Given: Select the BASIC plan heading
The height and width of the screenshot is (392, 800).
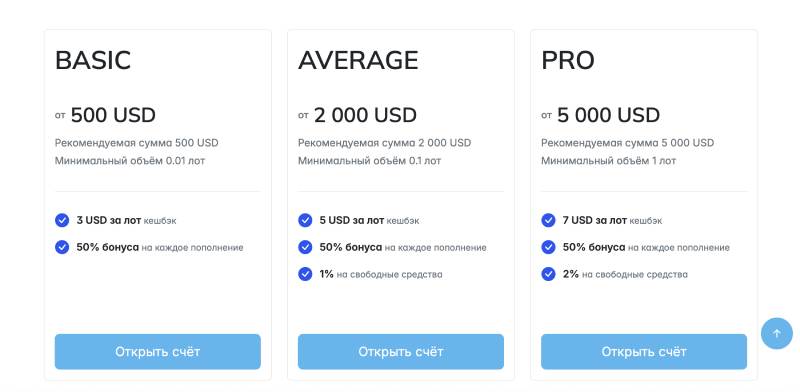Looking at the screenshot, I should pyautogui.click(x=93, y=60).
